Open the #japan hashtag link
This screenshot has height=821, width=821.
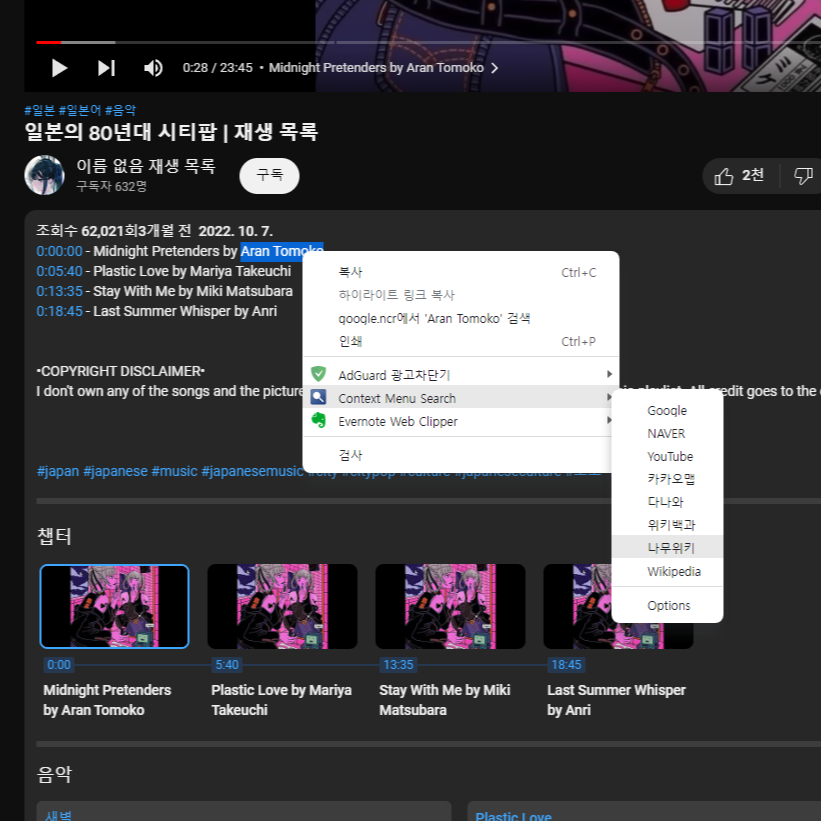pyautogui.click(x=58, y=471)
